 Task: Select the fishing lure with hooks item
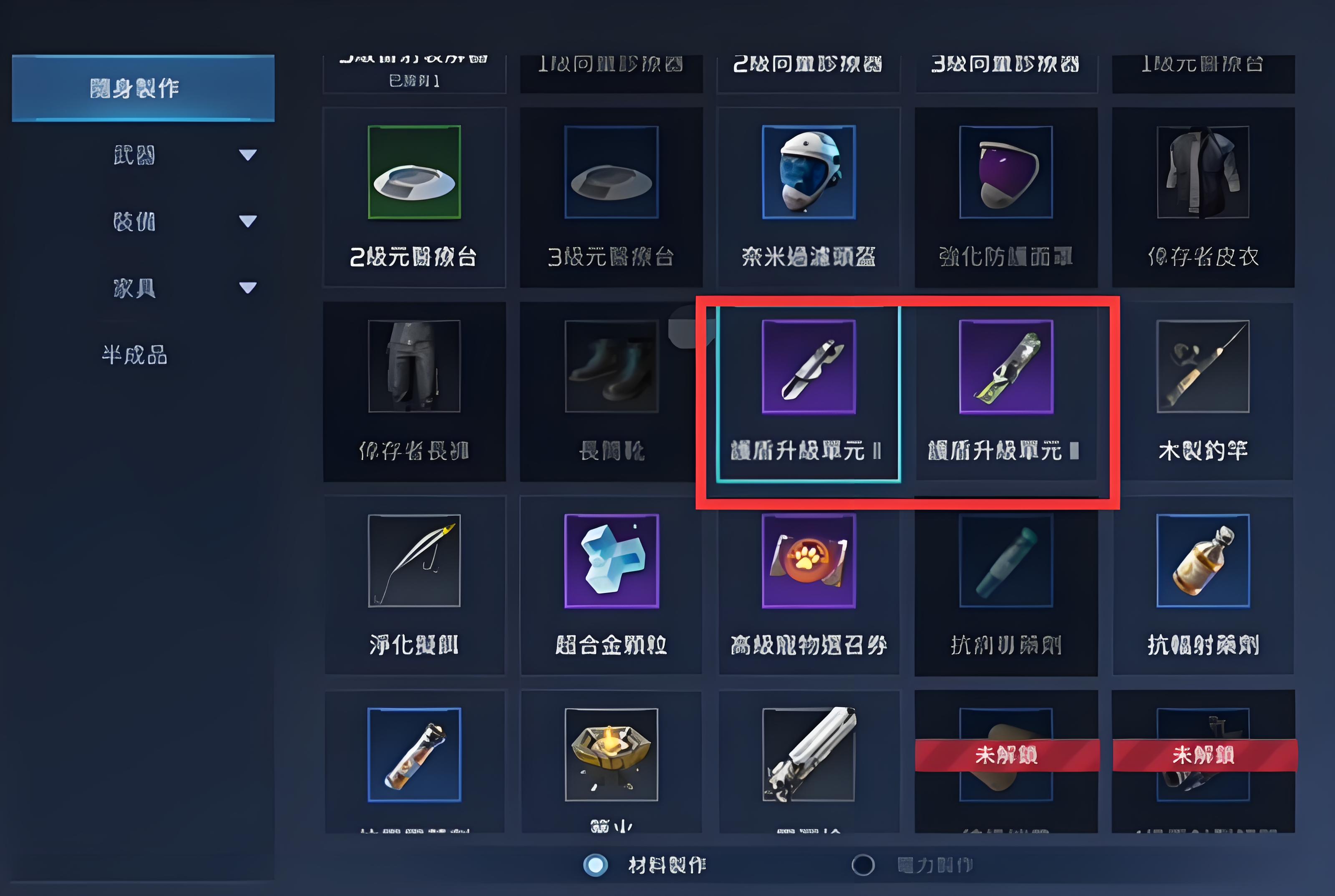pos(414,586)
